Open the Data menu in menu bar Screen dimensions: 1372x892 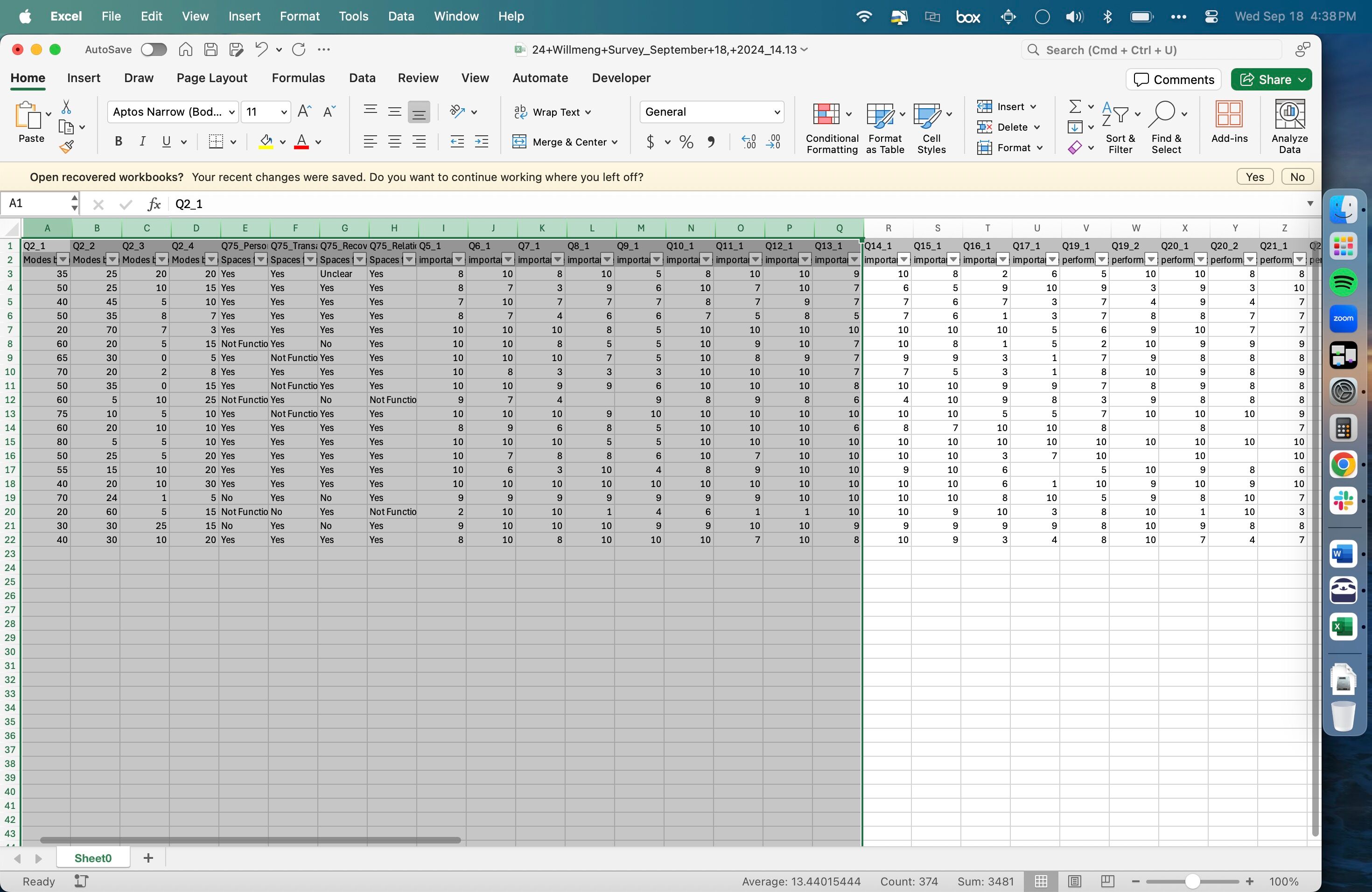coord(401,16)
